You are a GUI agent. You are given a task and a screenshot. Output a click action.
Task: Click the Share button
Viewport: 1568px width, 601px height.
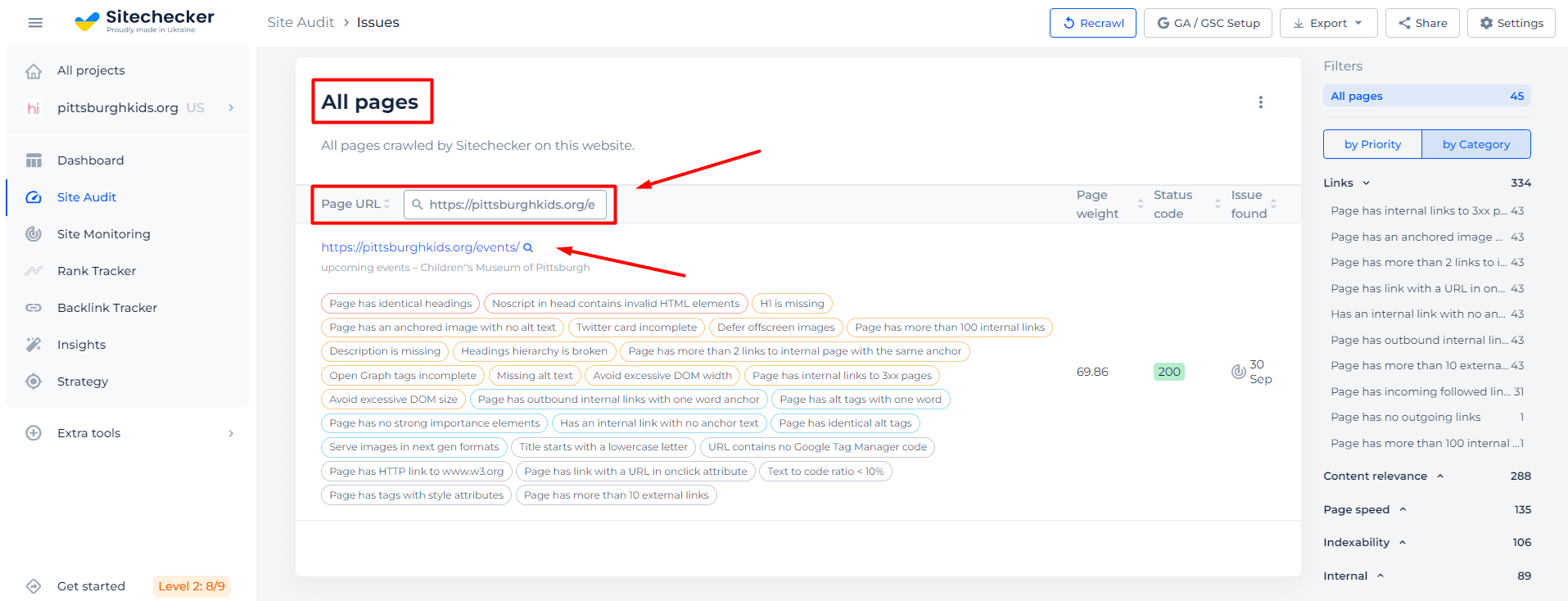1422,23
